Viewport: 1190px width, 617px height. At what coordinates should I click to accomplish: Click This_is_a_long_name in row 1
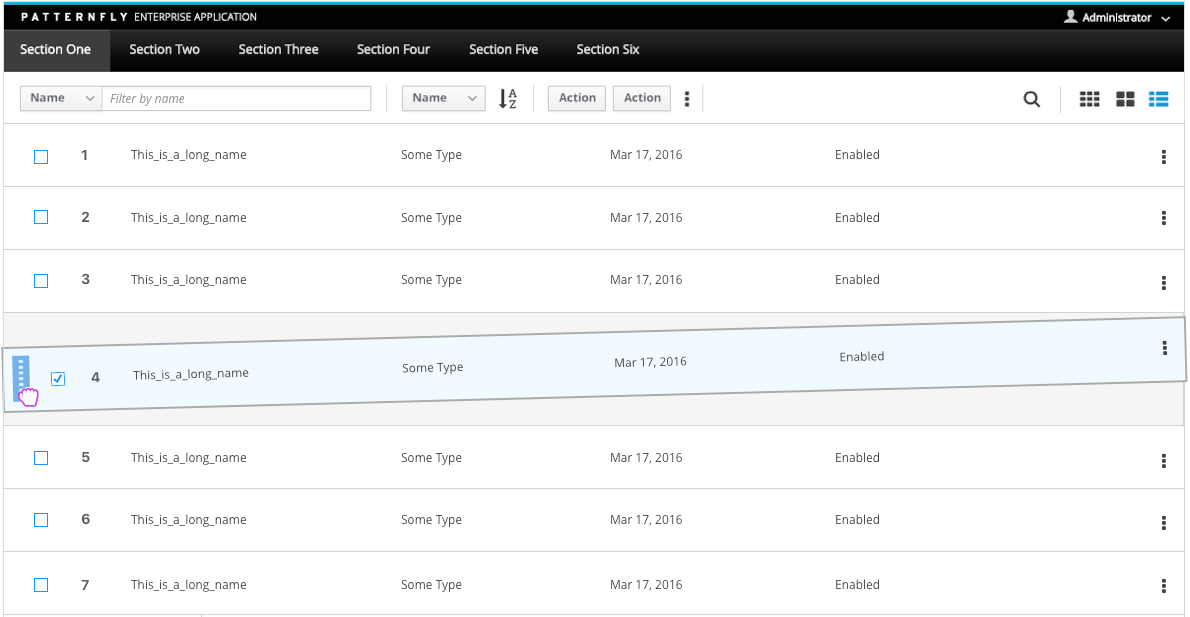pyautogui.click(x=188, y=155)
